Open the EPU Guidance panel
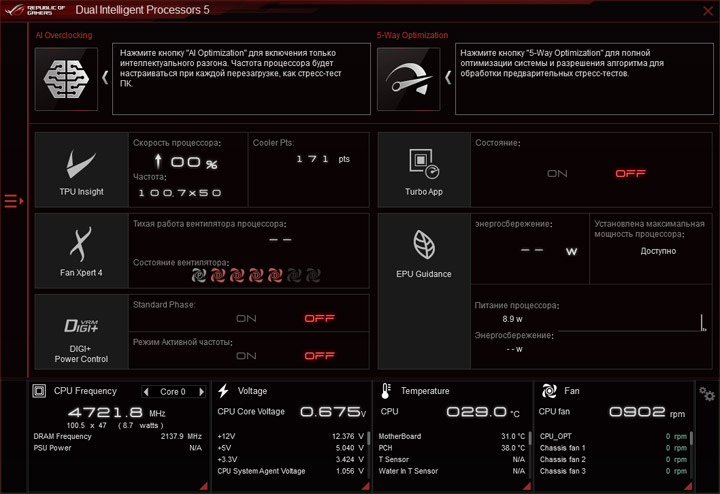 (x=424, y=291)
